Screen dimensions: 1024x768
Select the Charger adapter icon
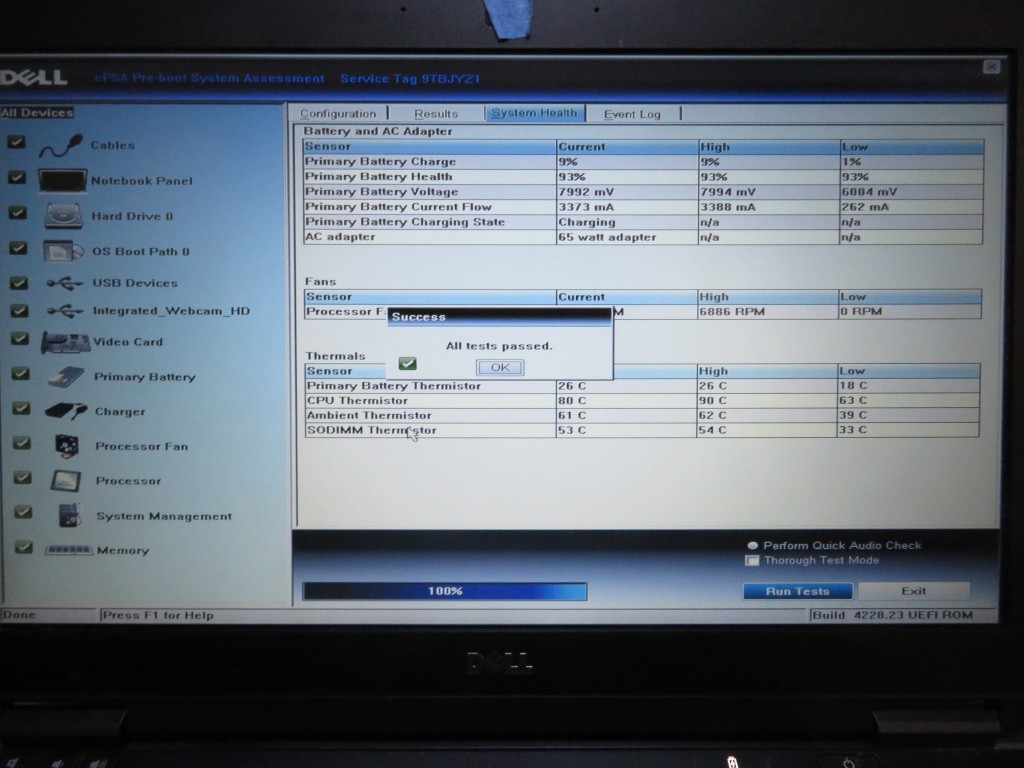click(x=66, y=411)
